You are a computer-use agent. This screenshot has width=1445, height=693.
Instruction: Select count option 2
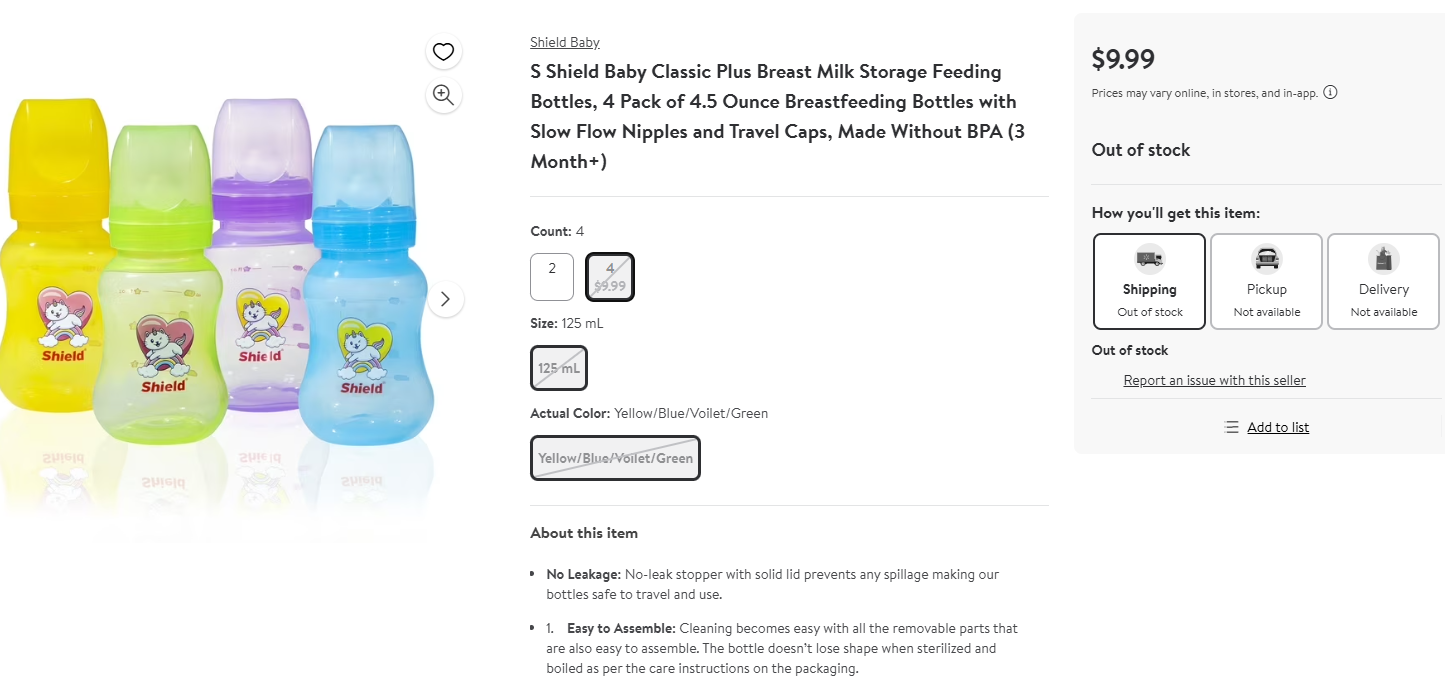(552, 277)
